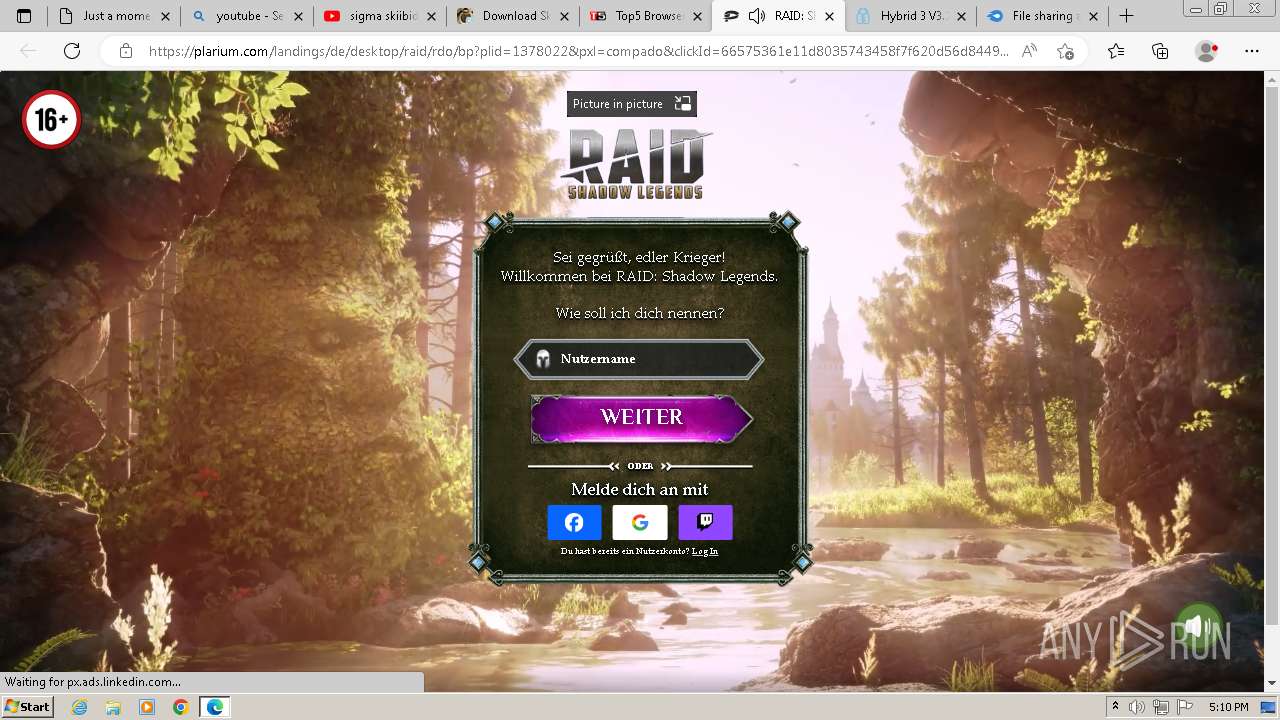Enable Picture in picture mode

pyautogui.click(x=631, y=104)
